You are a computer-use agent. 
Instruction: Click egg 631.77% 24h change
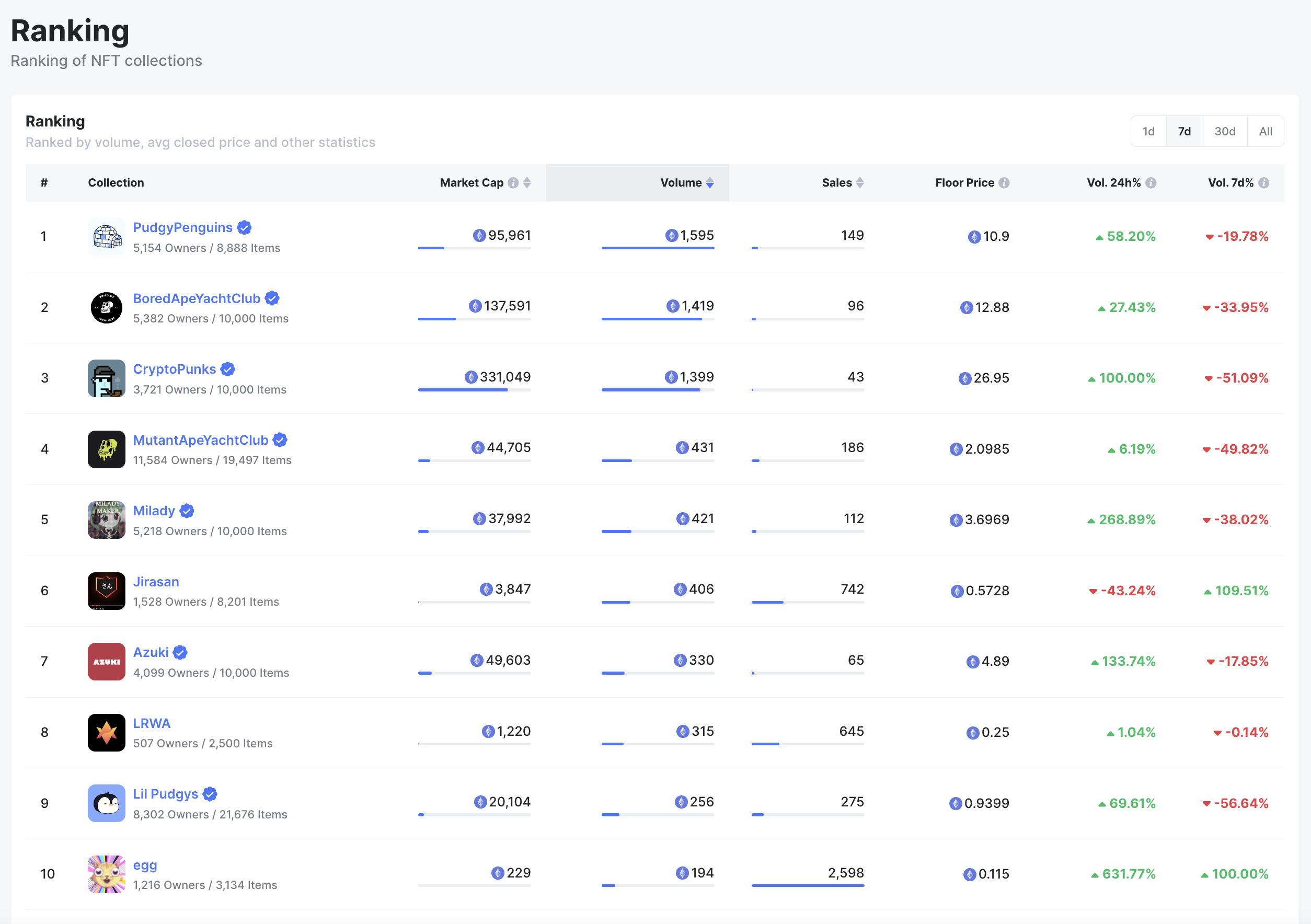coord(1123,874)
